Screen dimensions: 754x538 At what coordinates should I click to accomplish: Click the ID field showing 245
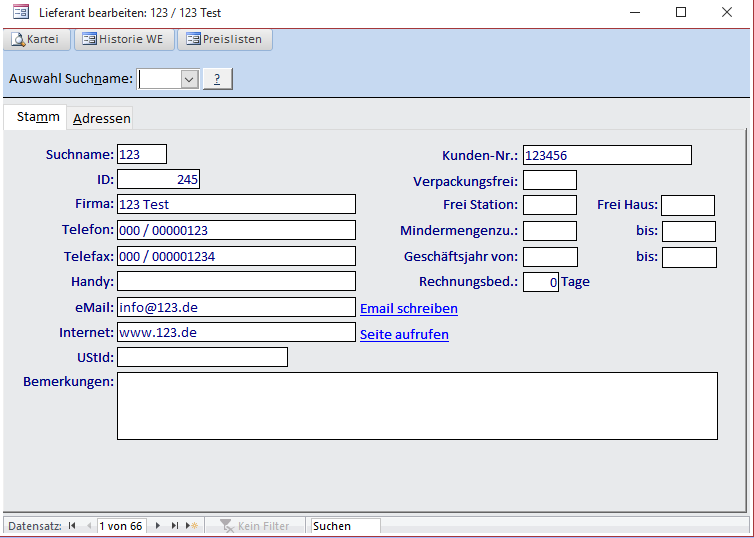[x=158, y=179]
